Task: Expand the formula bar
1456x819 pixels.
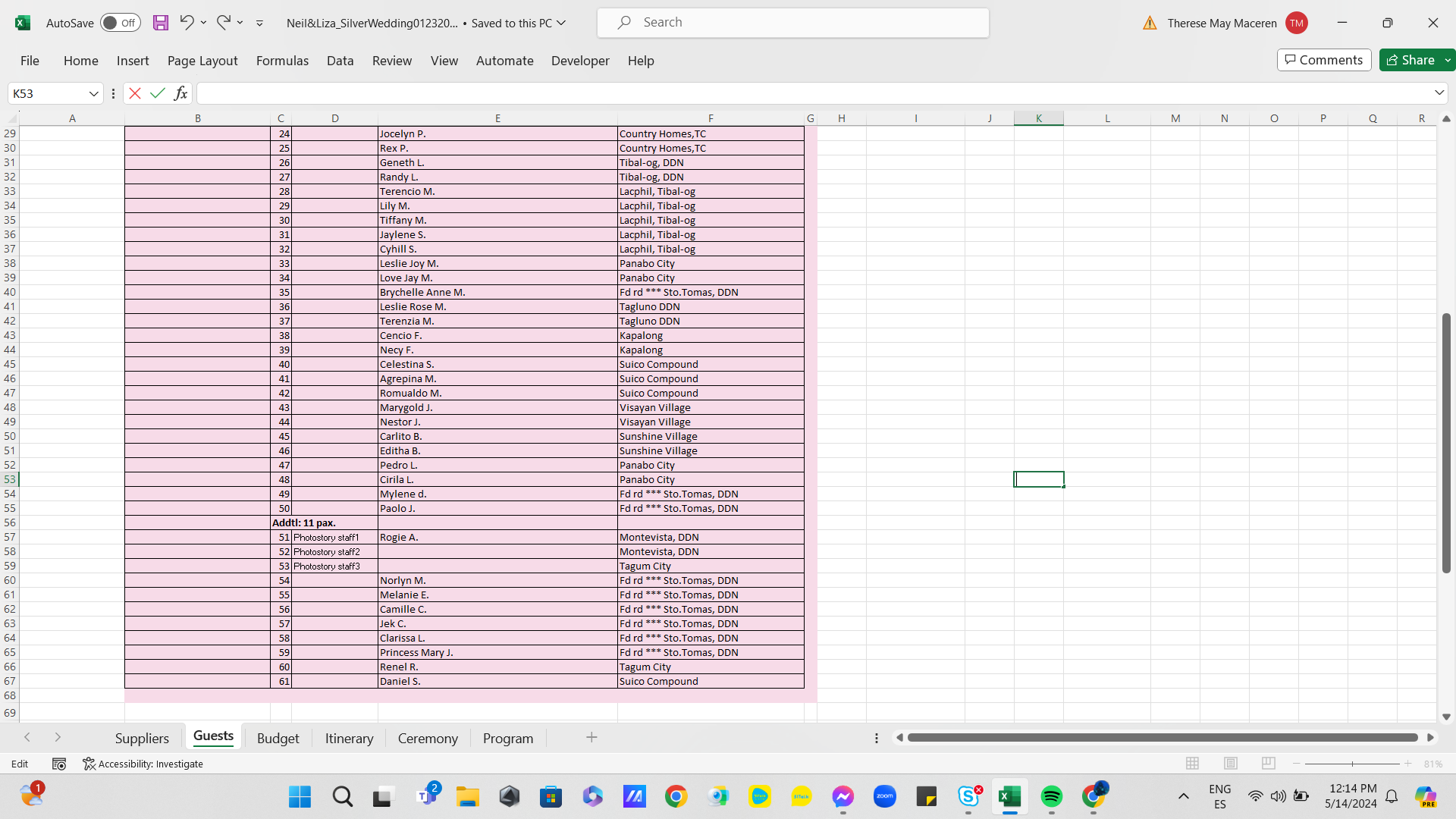Action: 1439,93
